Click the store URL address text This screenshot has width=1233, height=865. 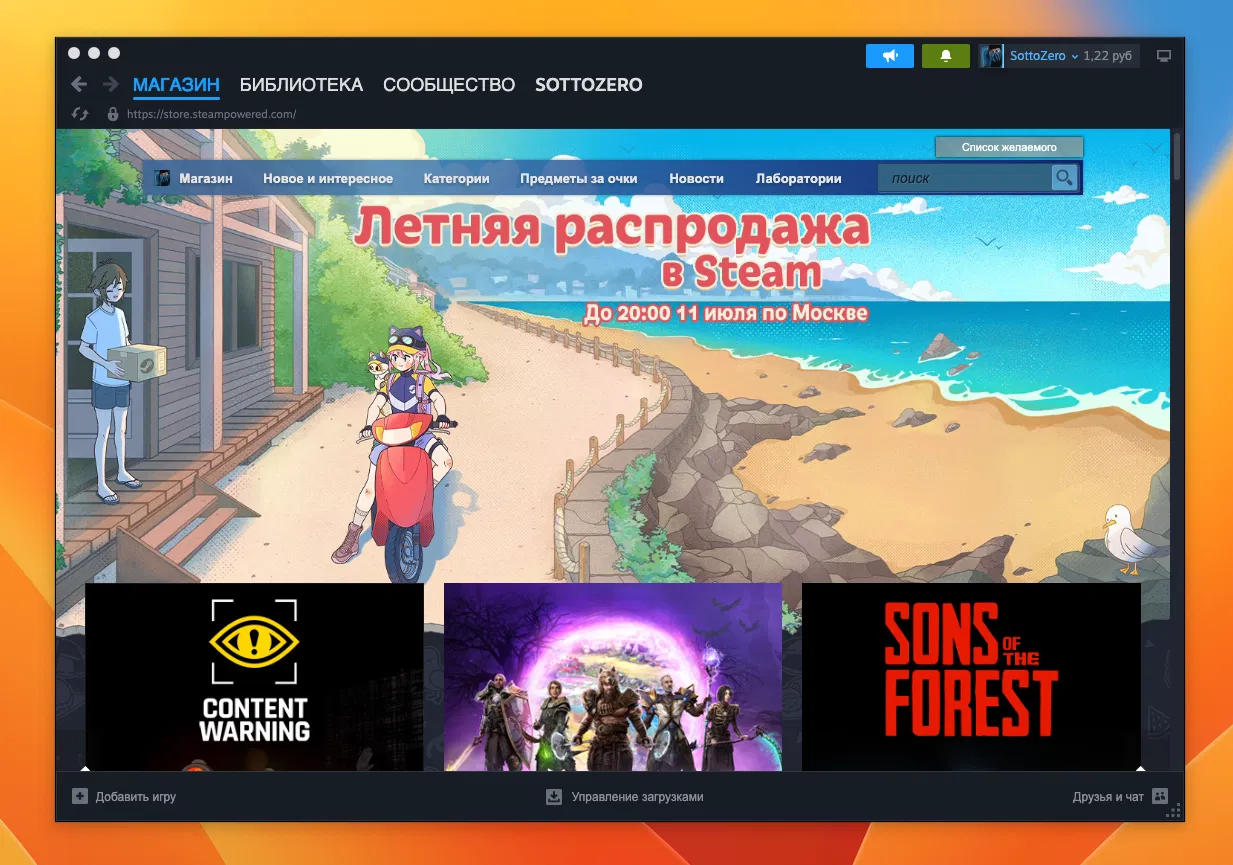(211, 114)
